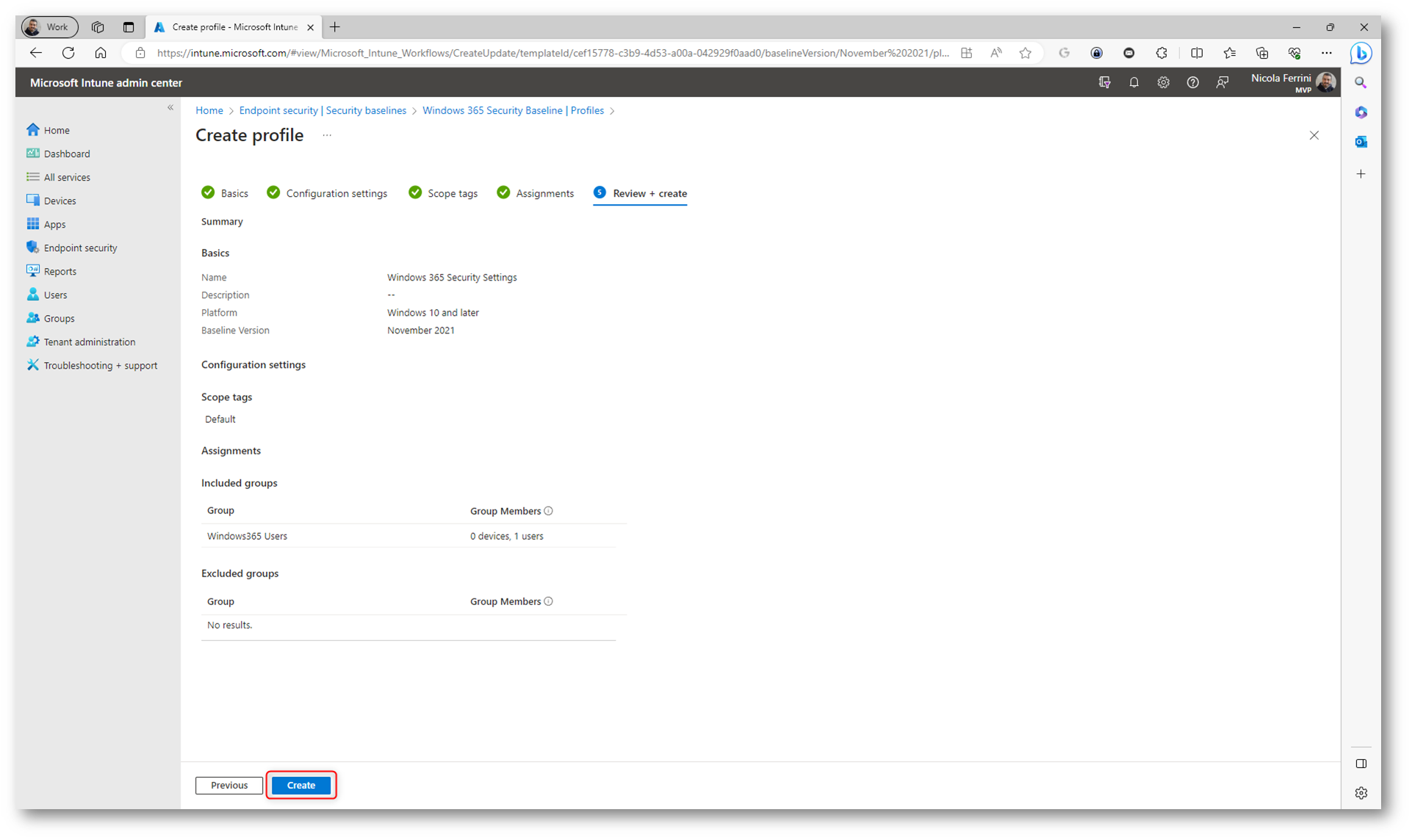The image size is (1412, 840).
Task: Select the Windows365 Users group row
Action: [x=408, y=536]
